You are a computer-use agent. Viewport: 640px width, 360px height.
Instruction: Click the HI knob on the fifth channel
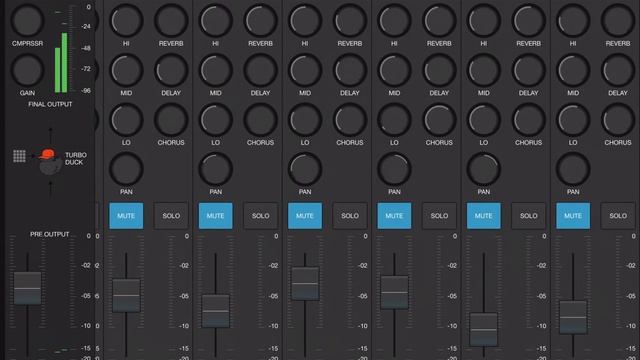pos(484,20)
